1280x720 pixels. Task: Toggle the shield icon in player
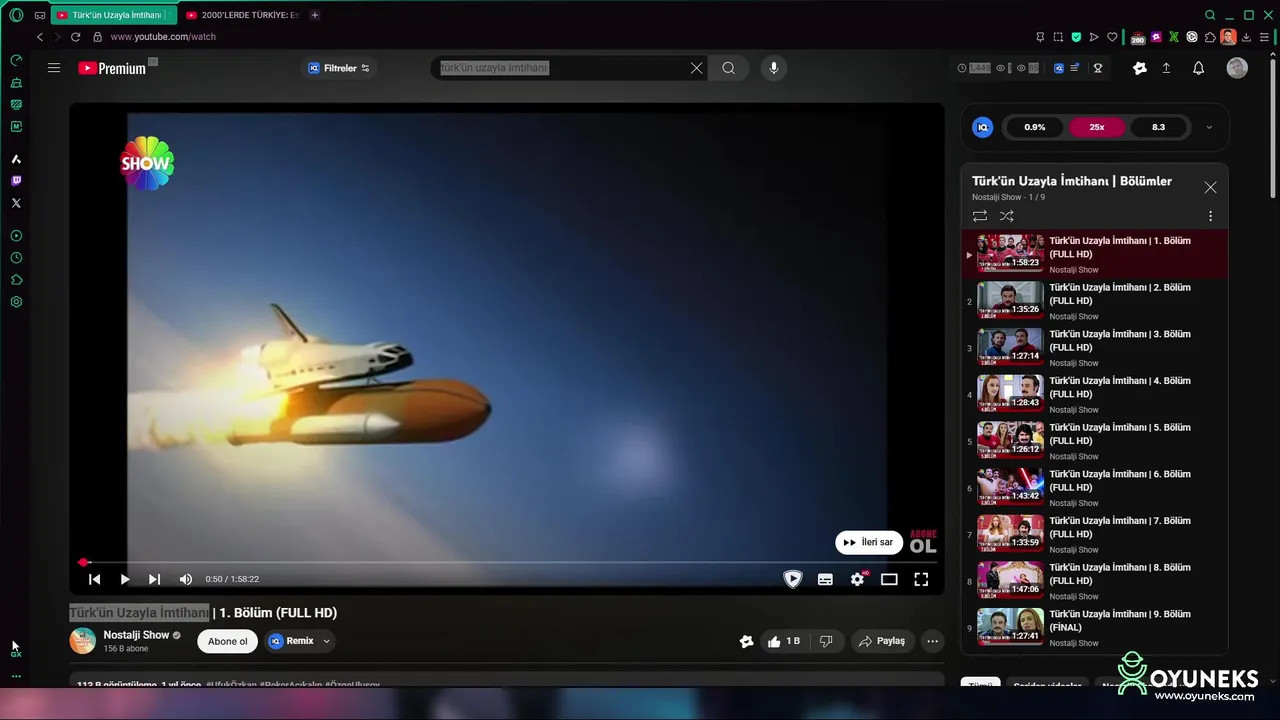click(793, 579)
